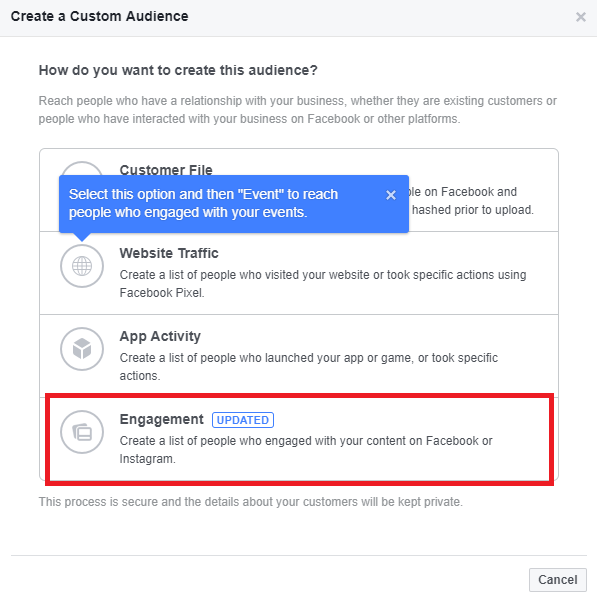597x601 pixels.
Task: Select the Website Traffic option heading
Action: click(169, 253)
